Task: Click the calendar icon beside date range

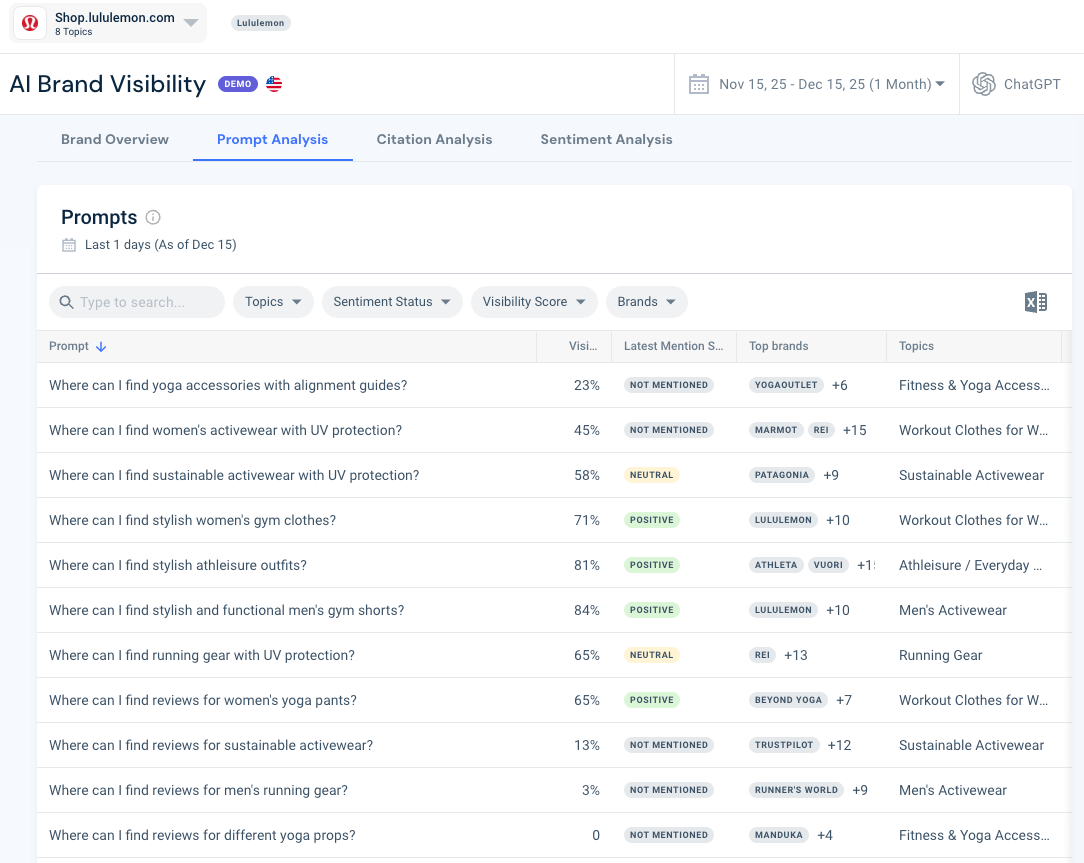Action: pos(699,84)
